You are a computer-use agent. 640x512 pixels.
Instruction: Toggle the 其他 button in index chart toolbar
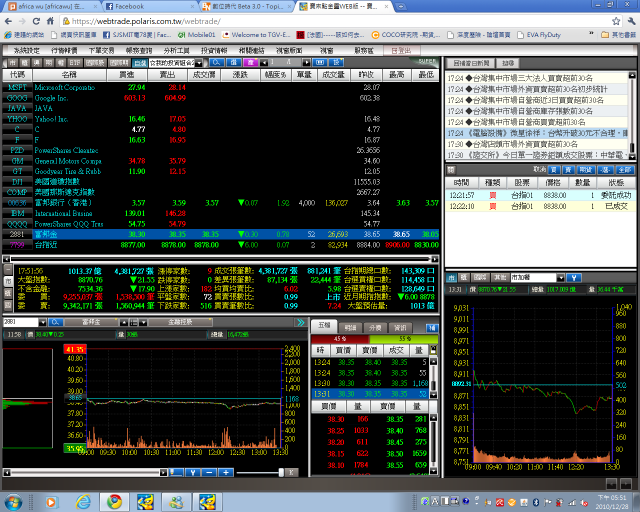point(499,278)
